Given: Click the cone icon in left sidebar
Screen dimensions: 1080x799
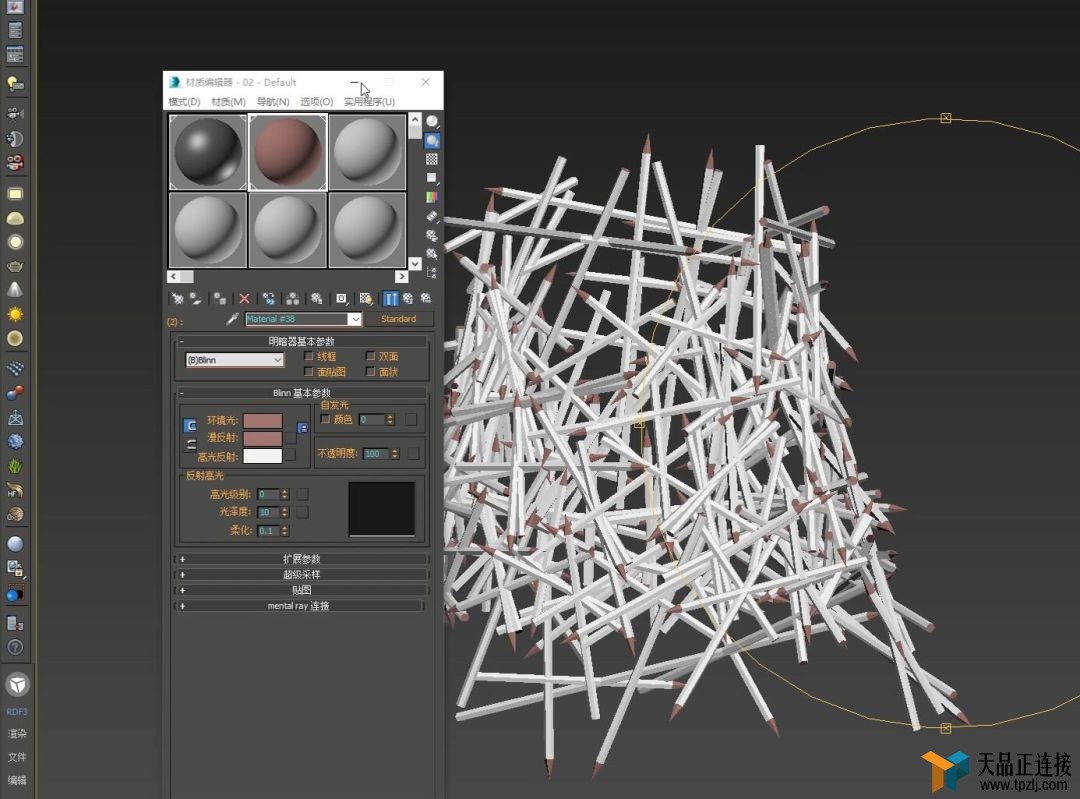Looking at the screenshot, I should pos(15,290).
